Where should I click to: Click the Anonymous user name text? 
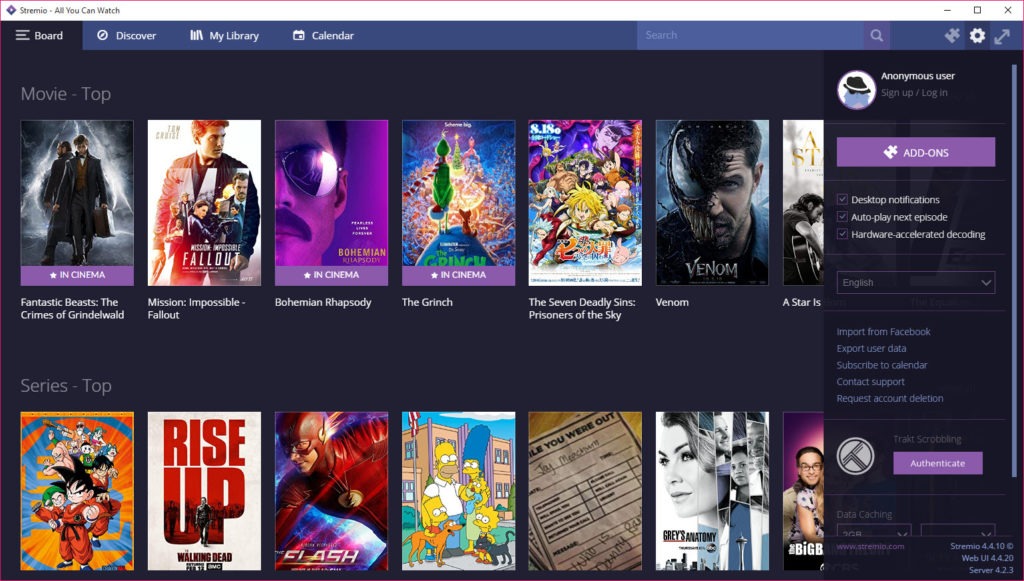(918, 76)
